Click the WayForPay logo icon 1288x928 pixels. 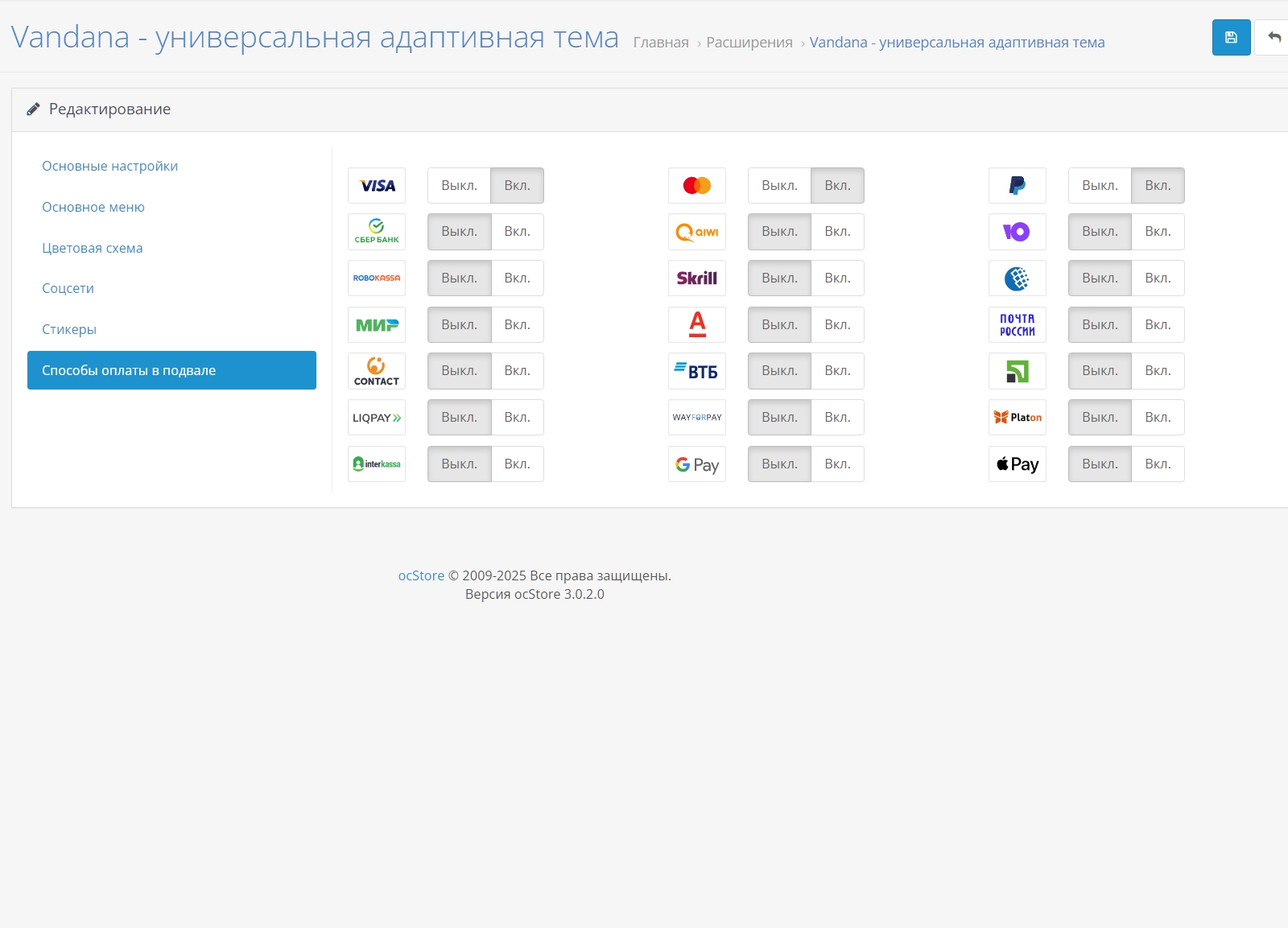point(697,418)
